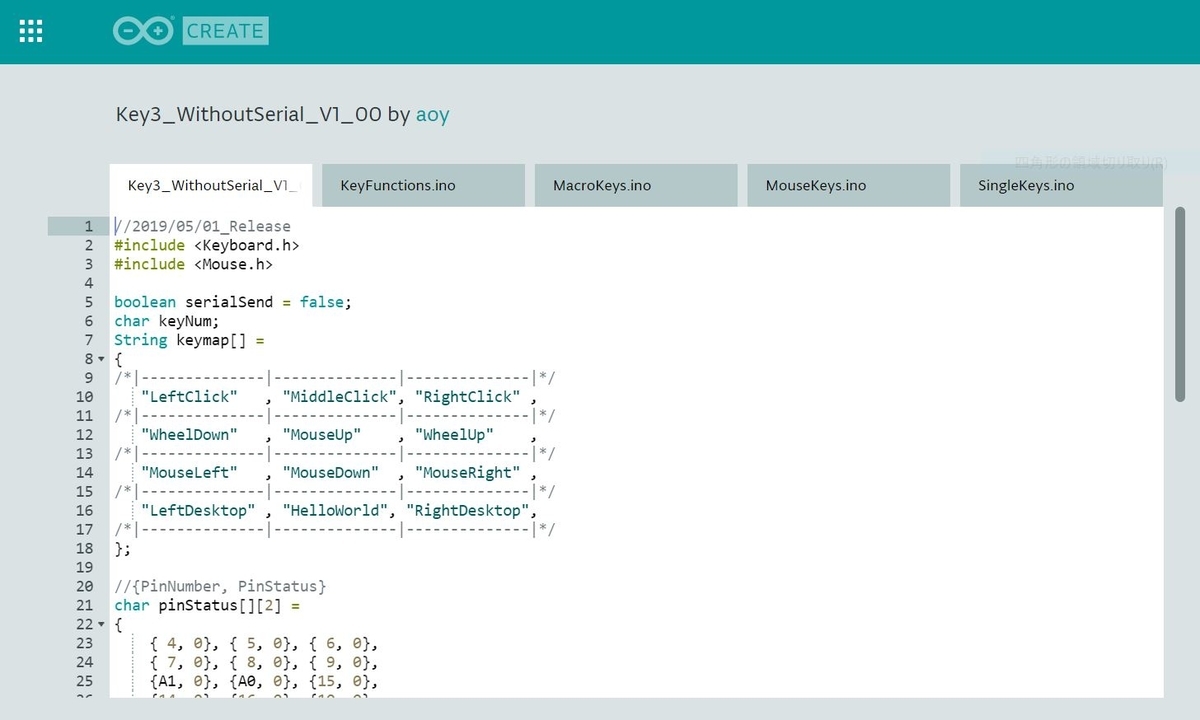The height and width of the screenshot is (720, 1200).
Task: Click the "LeftClick" string
Action: pos(190,397)
